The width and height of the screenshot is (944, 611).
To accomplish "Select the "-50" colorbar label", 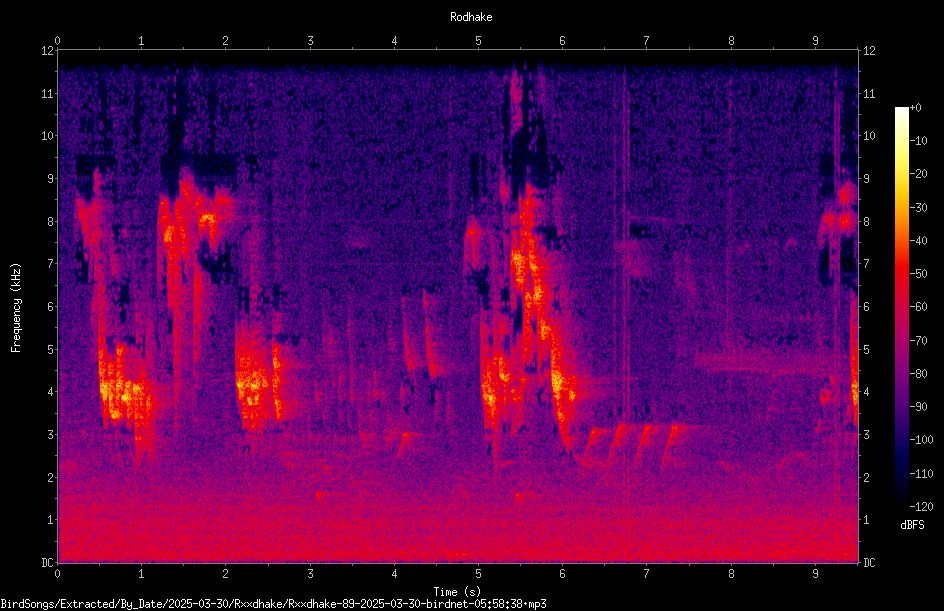I will point(919,274).
